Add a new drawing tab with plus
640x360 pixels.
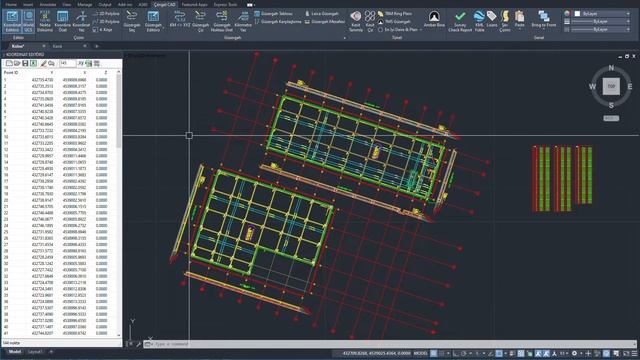[97, 46]
